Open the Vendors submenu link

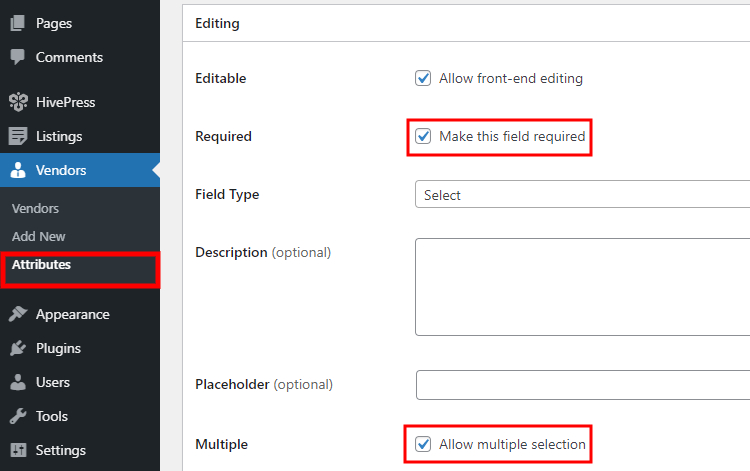coord(35,208)
